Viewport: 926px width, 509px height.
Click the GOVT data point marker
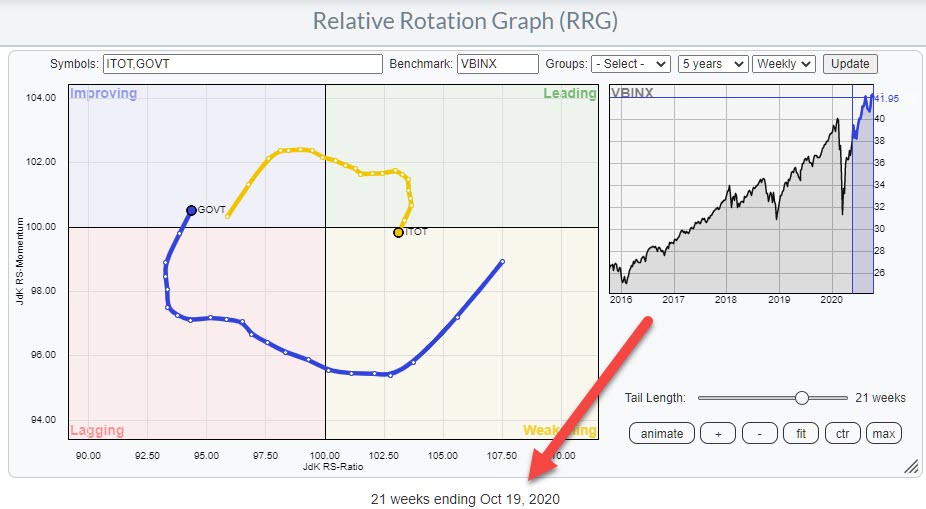(x=191, y=210)
